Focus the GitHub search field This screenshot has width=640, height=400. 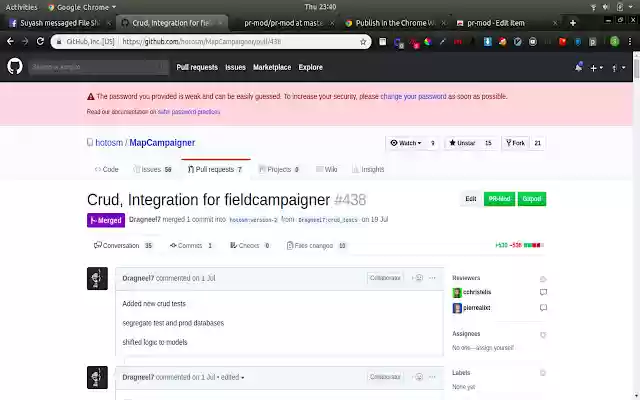[x=98, y=67]
